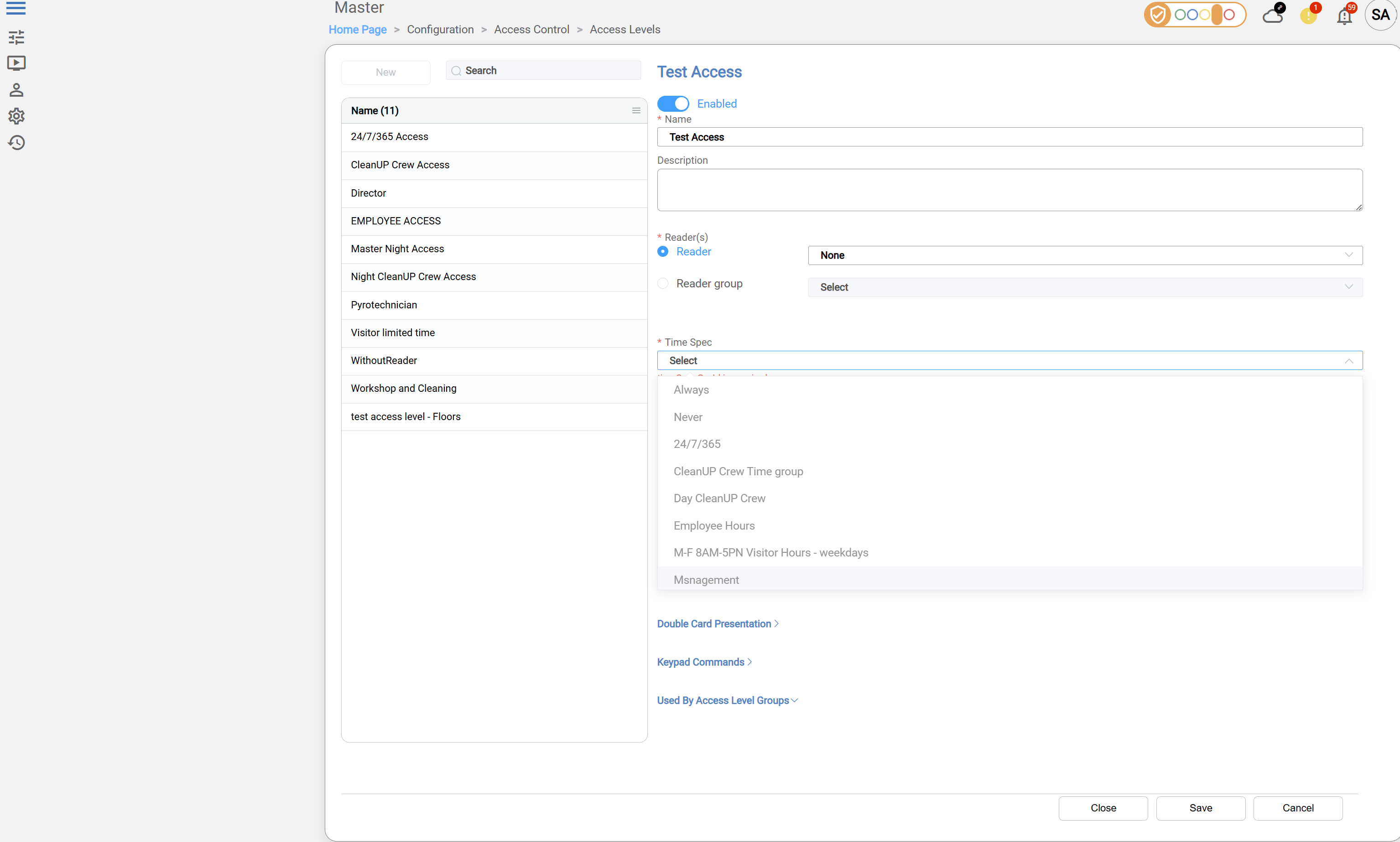Click the yellow warning alert icon
1400x842 pixels.
pyautogui.click(x=1308, y=16)
